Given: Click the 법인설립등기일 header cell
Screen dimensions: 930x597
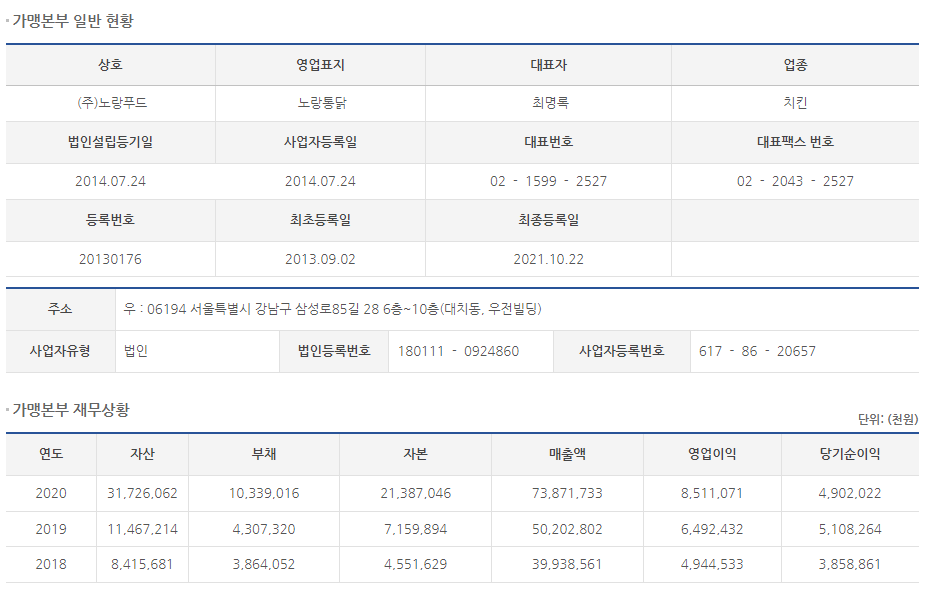Looking at the screenshot, I should tap(110, 142).
